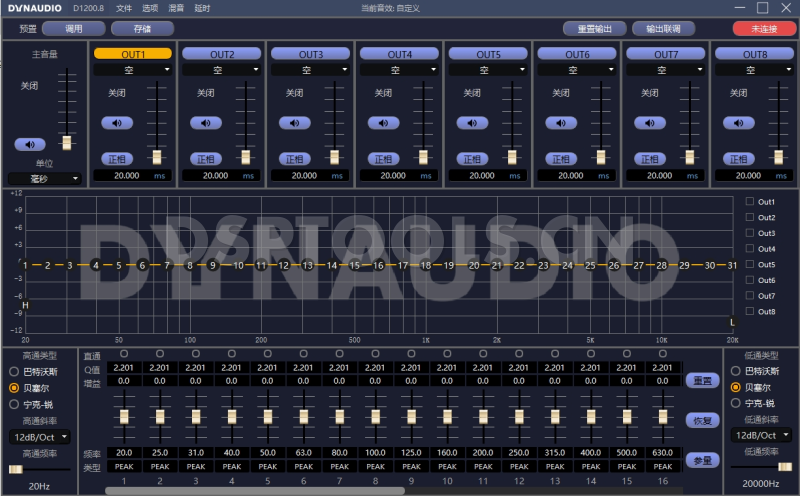Screen dimensions: 800x496
Task: Toggle bypass circle for EQ band 16
Action: [x=663, y=354]
